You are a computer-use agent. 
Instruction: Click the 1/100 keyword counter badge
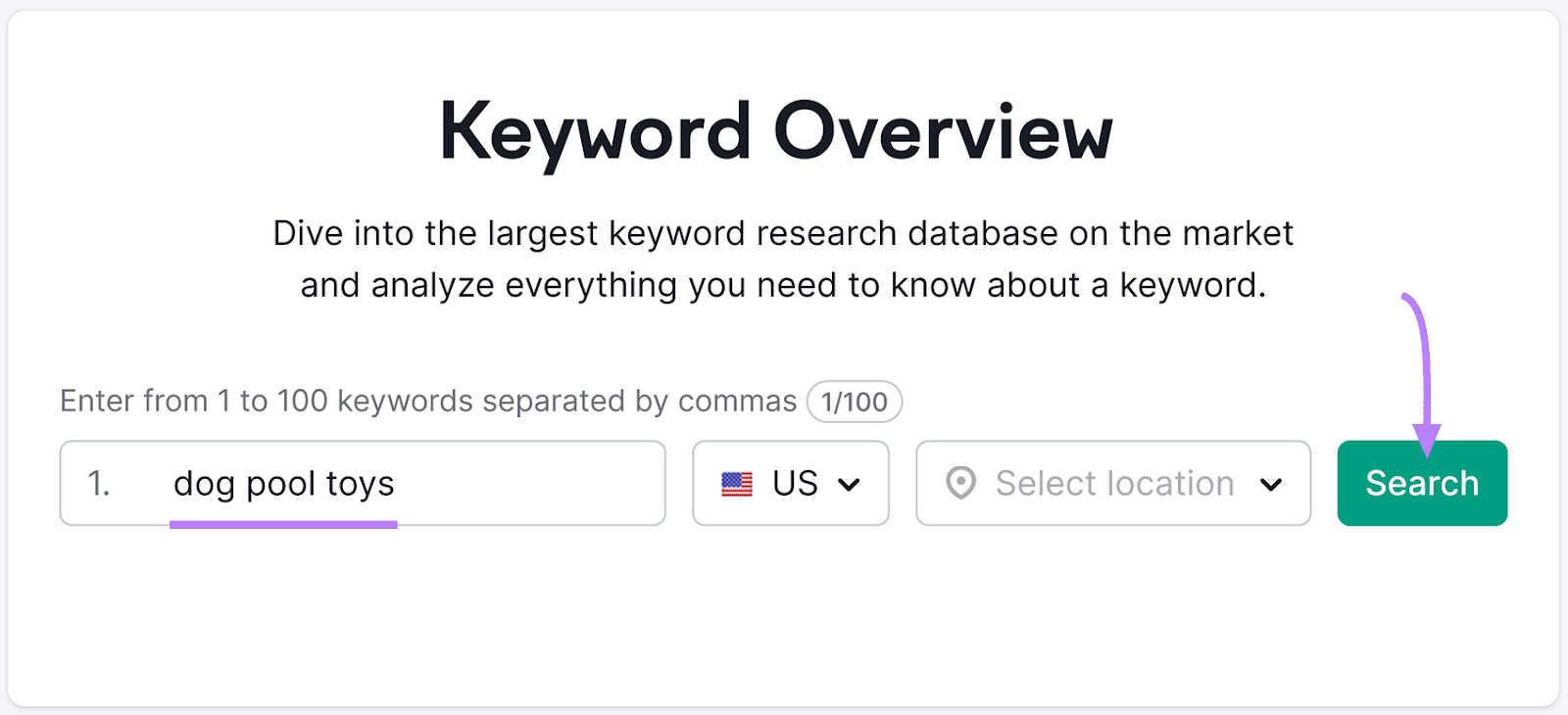852,402
